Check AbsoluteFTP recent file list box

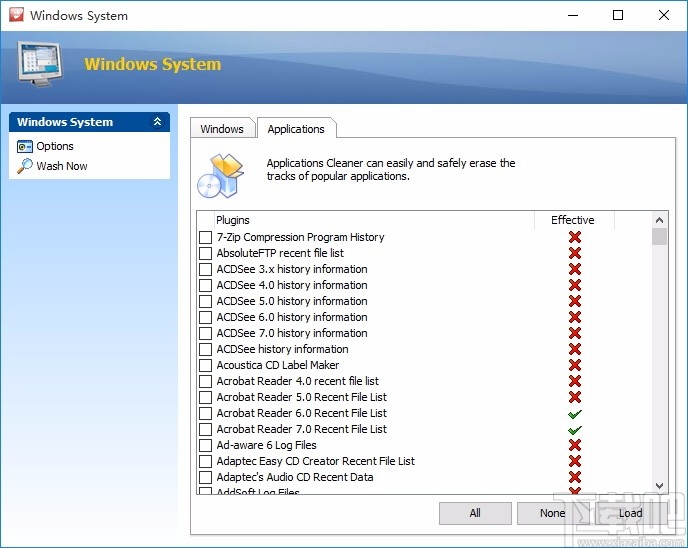coord(205,253)
